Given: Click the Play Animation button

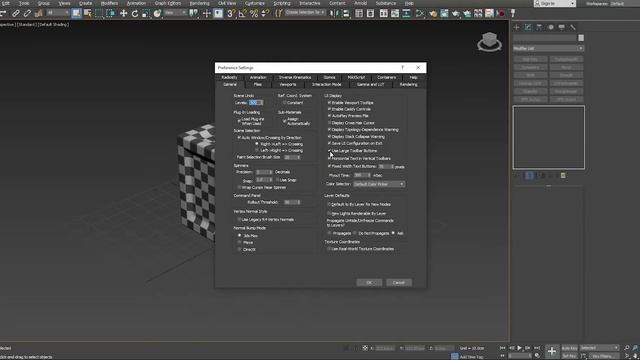Looking at the screenshot, I should pyautogui.click(x=520, y=348).
